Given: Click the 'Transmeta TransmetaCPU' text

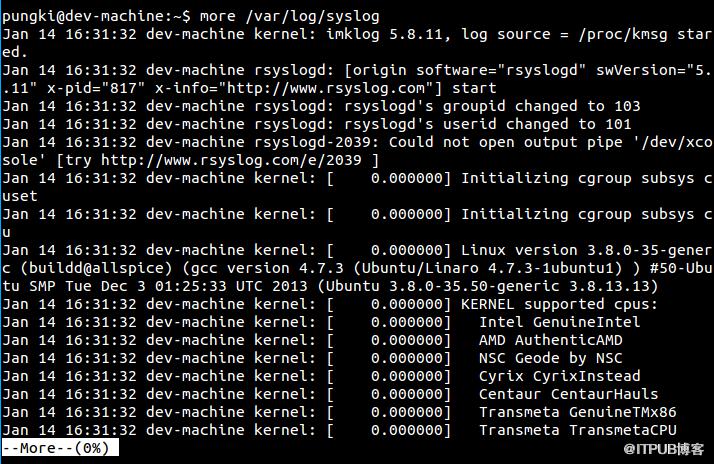Looking at the screenshot, I should pos(577,430).
